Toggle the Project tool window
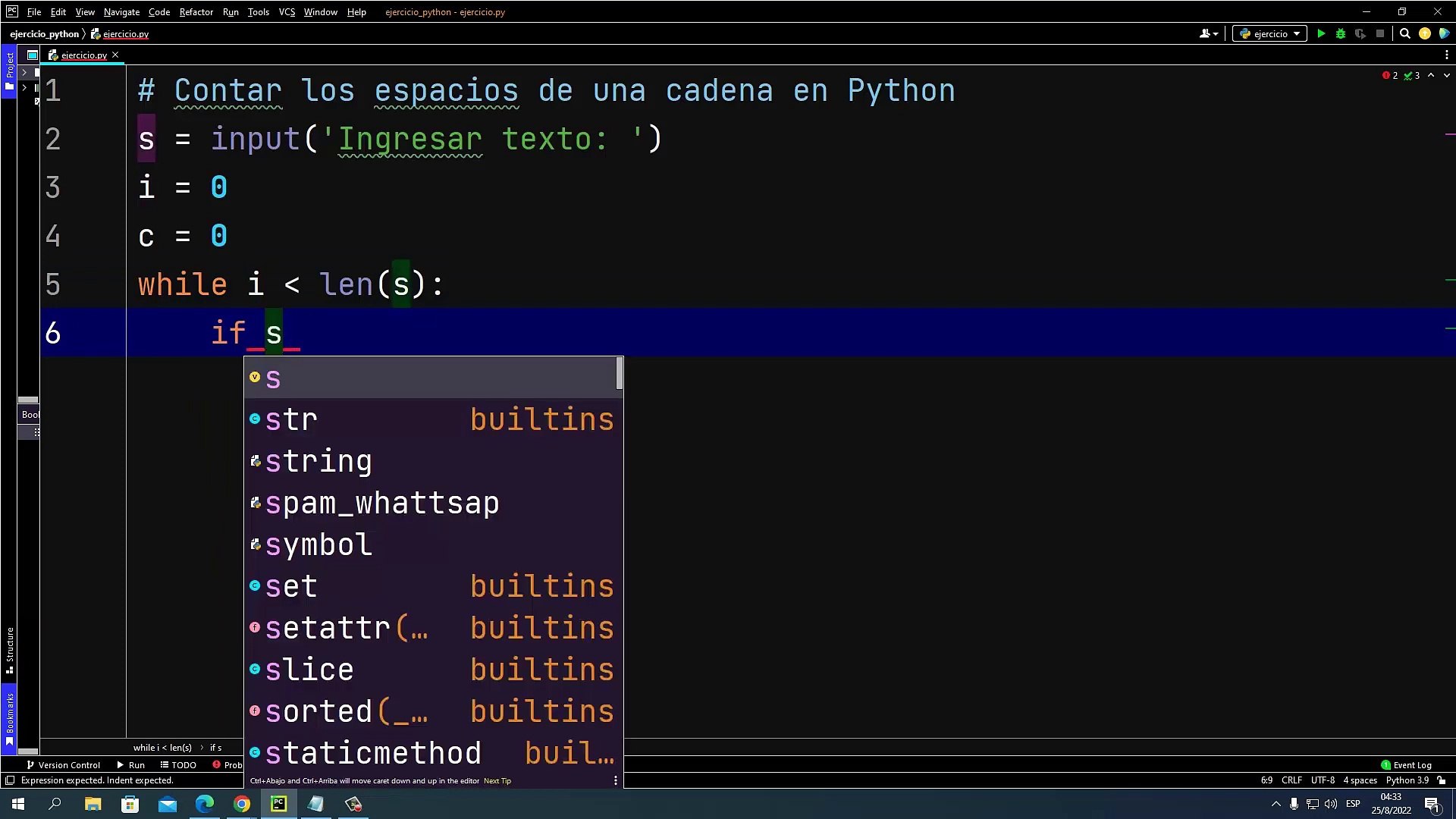The image size is (1456, 819). click(x=9, y=71)
